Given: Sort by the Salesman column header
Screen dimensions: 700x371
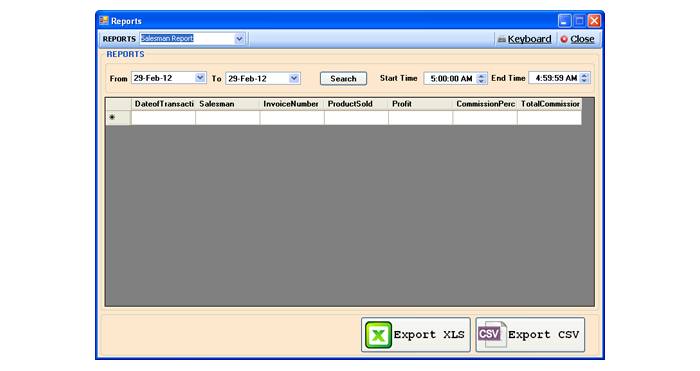Looking at the screenshot, I should point(228,104).
